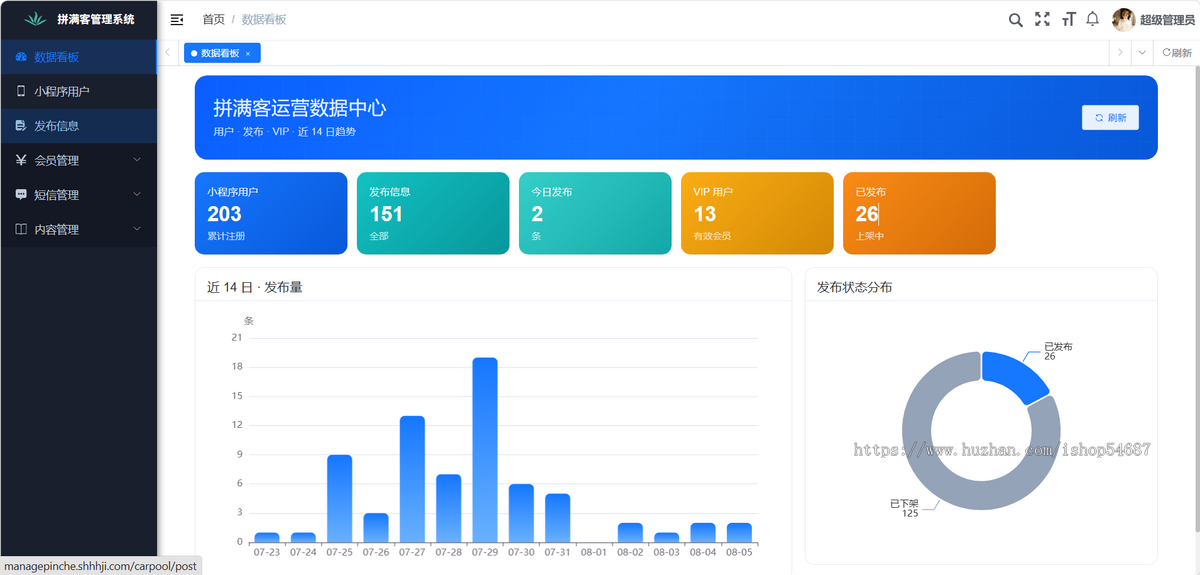Click the sidebar collapse hamburger icon
This screenshot has width=1200, height=575.
(x=177, y=19)
